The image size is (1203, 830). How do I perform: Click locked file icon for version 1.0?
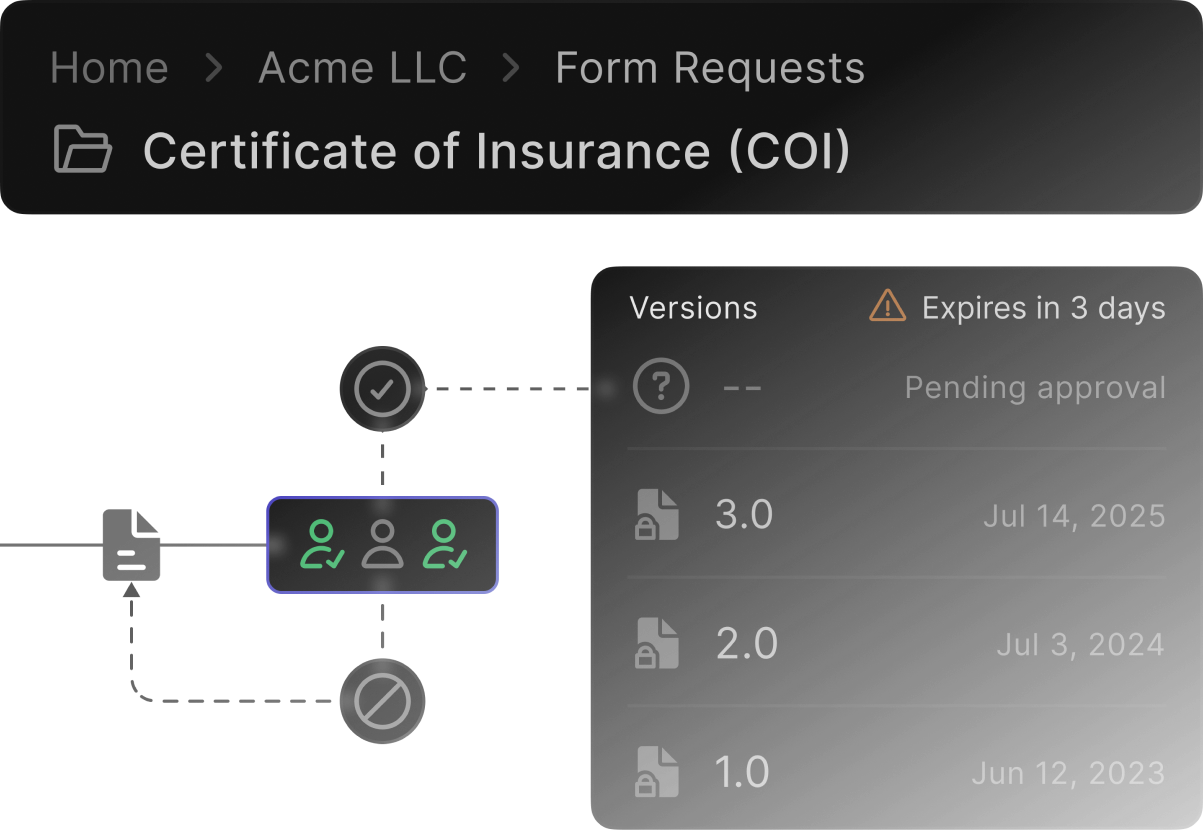pos(657,772)
